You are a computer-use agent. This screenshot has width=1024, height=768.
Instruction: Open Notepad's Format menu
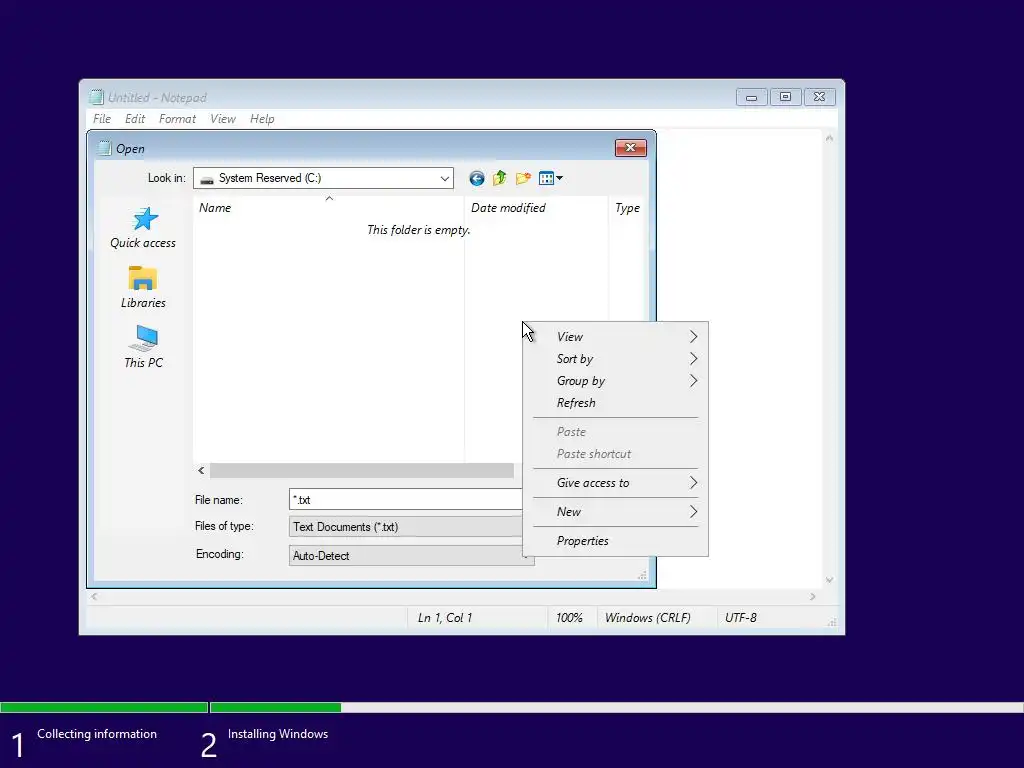point(177,119)
